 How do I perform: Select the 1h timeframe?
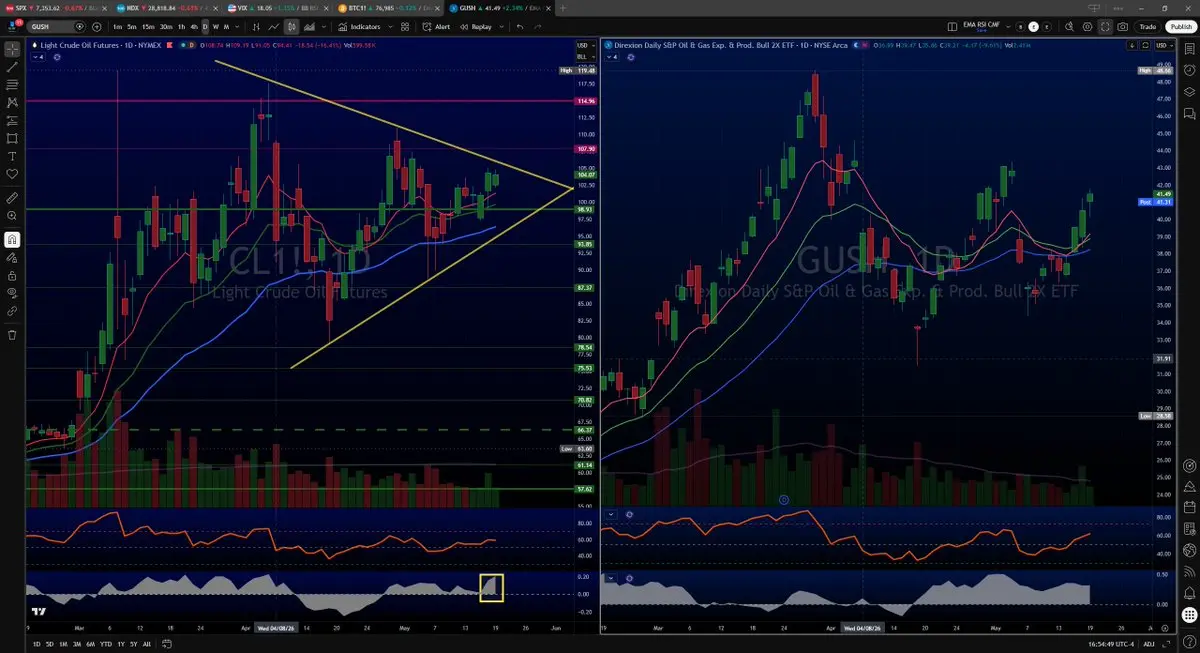181,27
